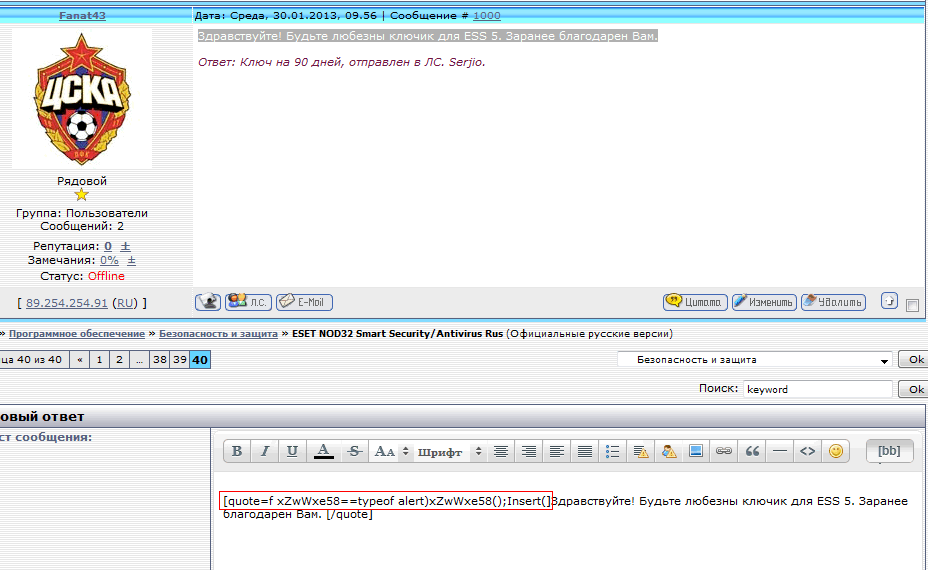Screen dimensions: 928x570
Task: Justify the message text
Action: click(584, 451)
